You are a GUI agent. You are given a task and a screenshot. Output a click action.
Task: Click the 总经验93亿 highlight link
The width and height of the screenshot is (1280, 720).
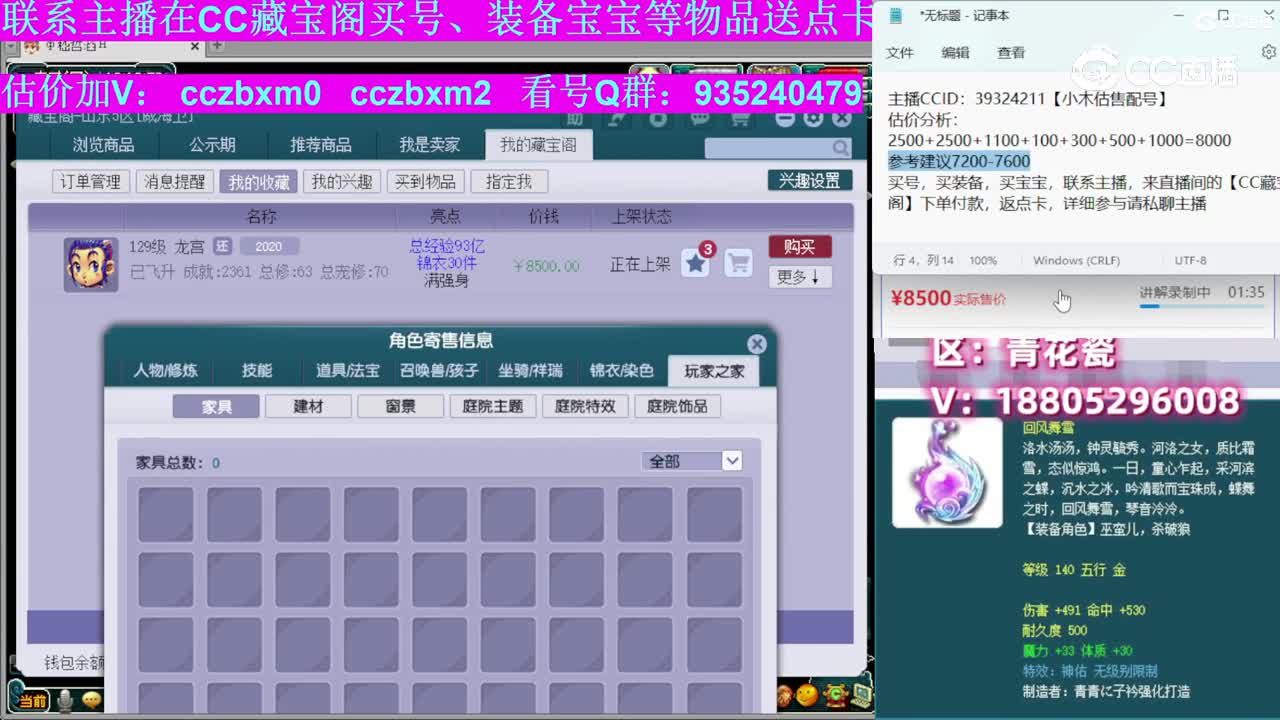coord(447,246)
